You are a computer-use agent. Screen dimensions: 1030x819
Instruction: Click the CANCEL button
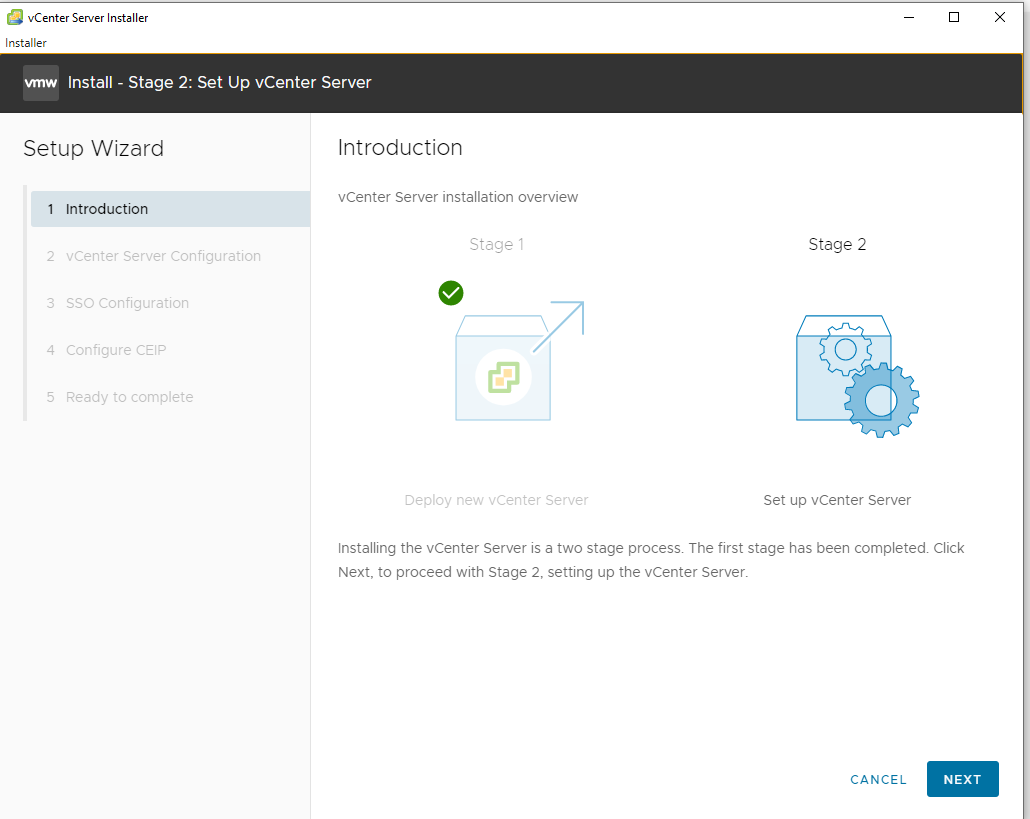pyautogui.click(x=878, y=780)
